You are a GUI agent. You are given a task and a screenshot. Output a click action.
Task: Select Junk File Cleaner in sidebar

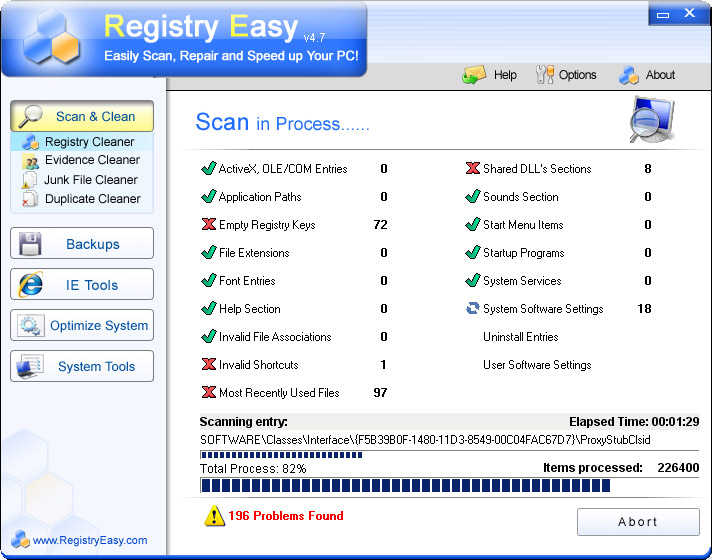[90, 180]
